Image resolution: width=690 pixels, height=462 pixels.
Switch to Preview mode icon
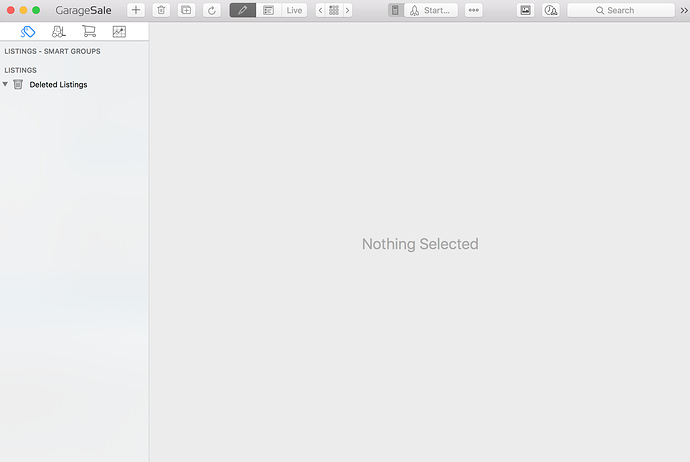click(x=268, y=10)
